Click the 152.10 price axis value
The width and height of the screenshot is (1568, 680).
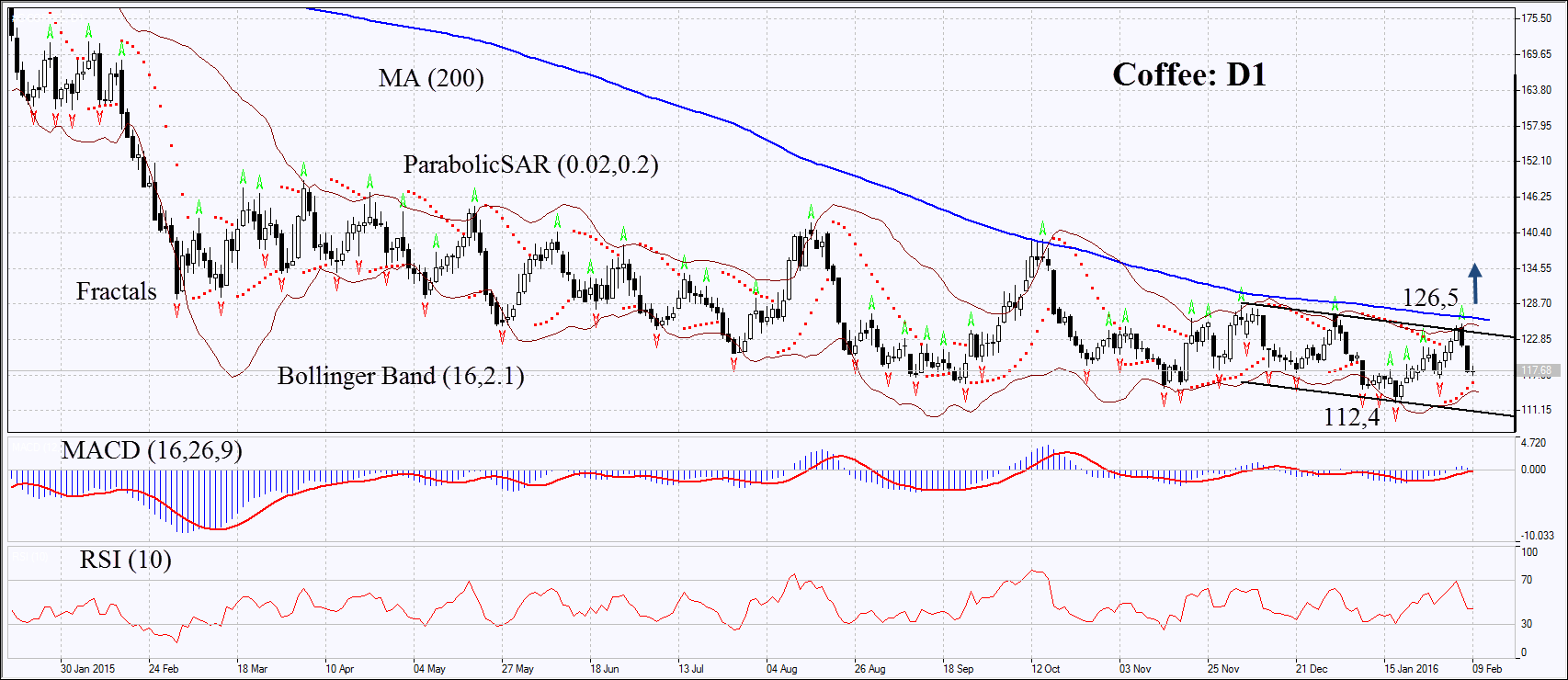point(1537,161)
